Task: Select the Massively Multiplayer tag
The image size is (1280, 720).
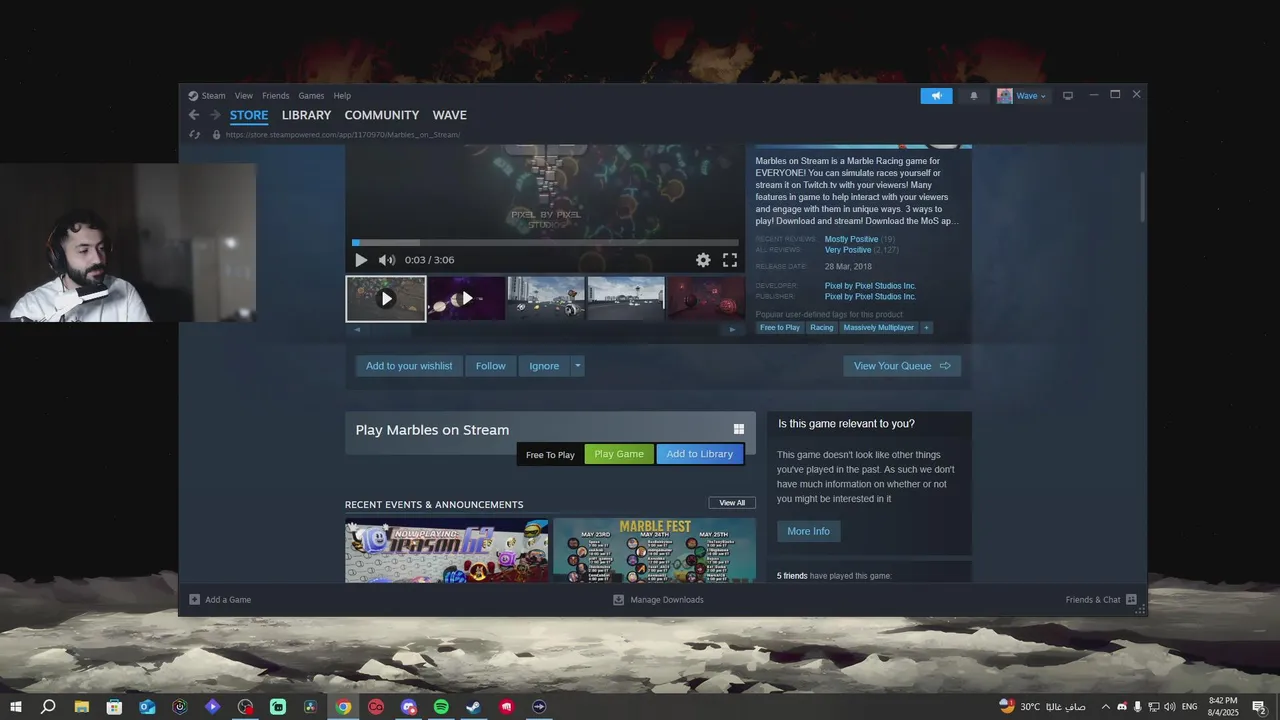Action: click(x=879, y=328)
